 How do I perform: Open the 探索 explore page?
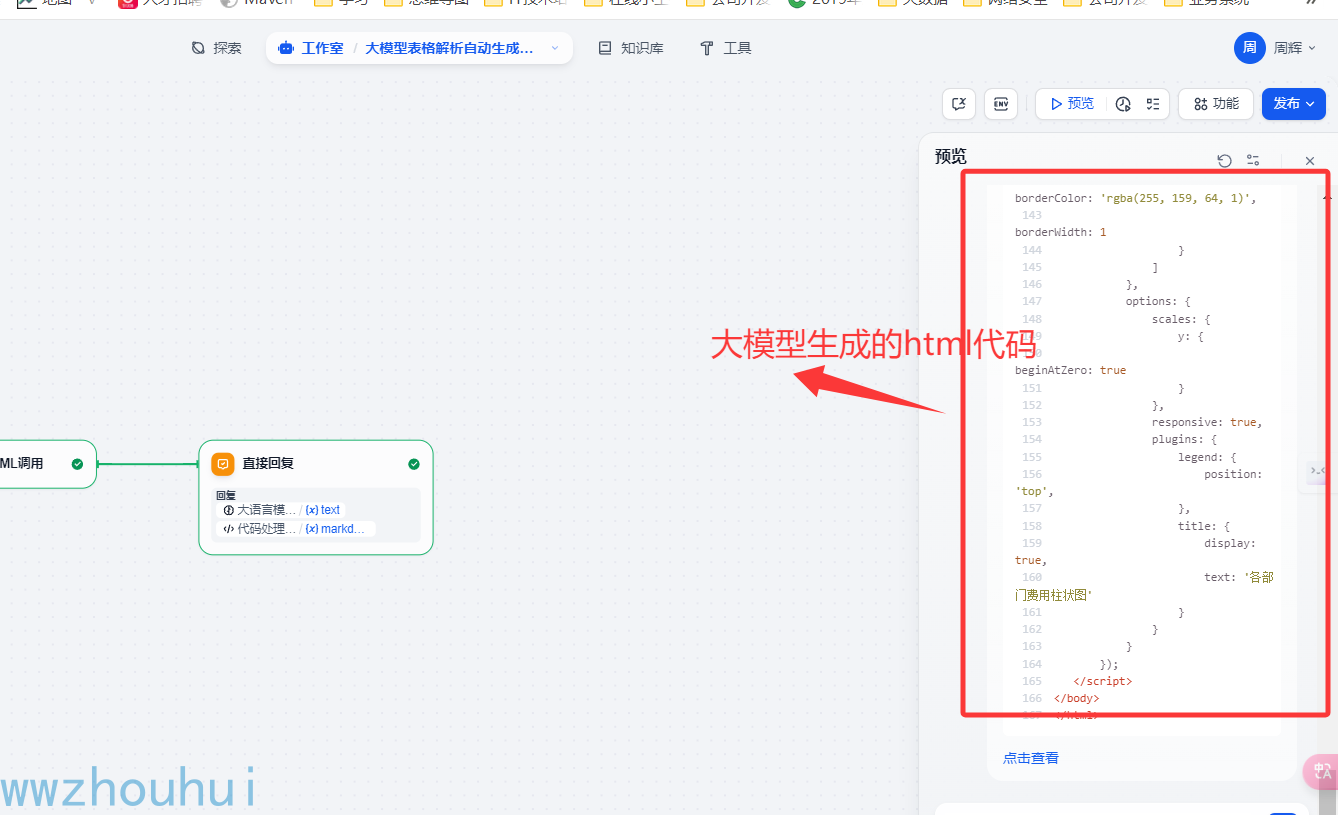click(217, 48)
